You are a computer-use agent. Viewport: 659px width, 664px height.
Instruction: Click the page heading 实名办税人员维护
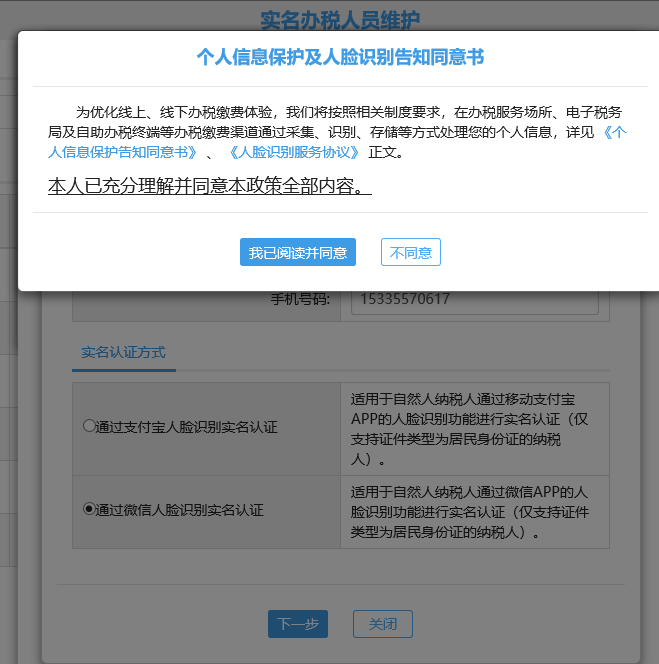341,20
